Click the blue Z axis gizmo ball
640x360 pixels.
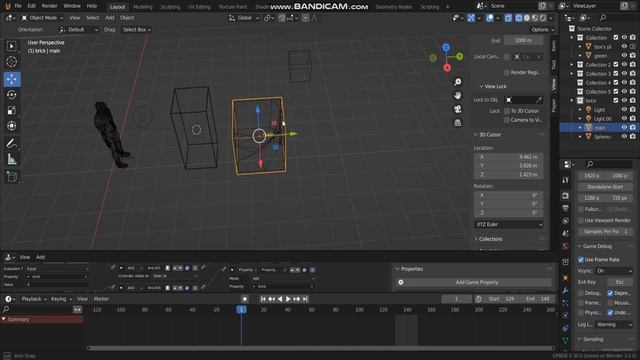point(446,47)
